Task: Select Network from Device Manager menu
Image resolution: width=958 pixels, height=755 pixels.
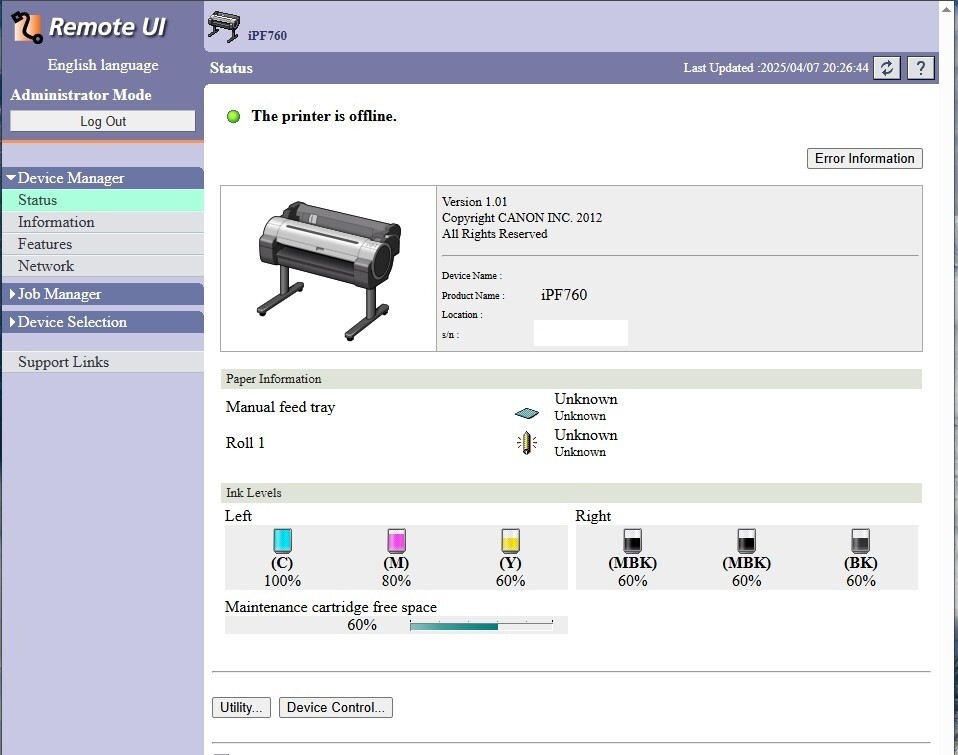Action: 46,266
